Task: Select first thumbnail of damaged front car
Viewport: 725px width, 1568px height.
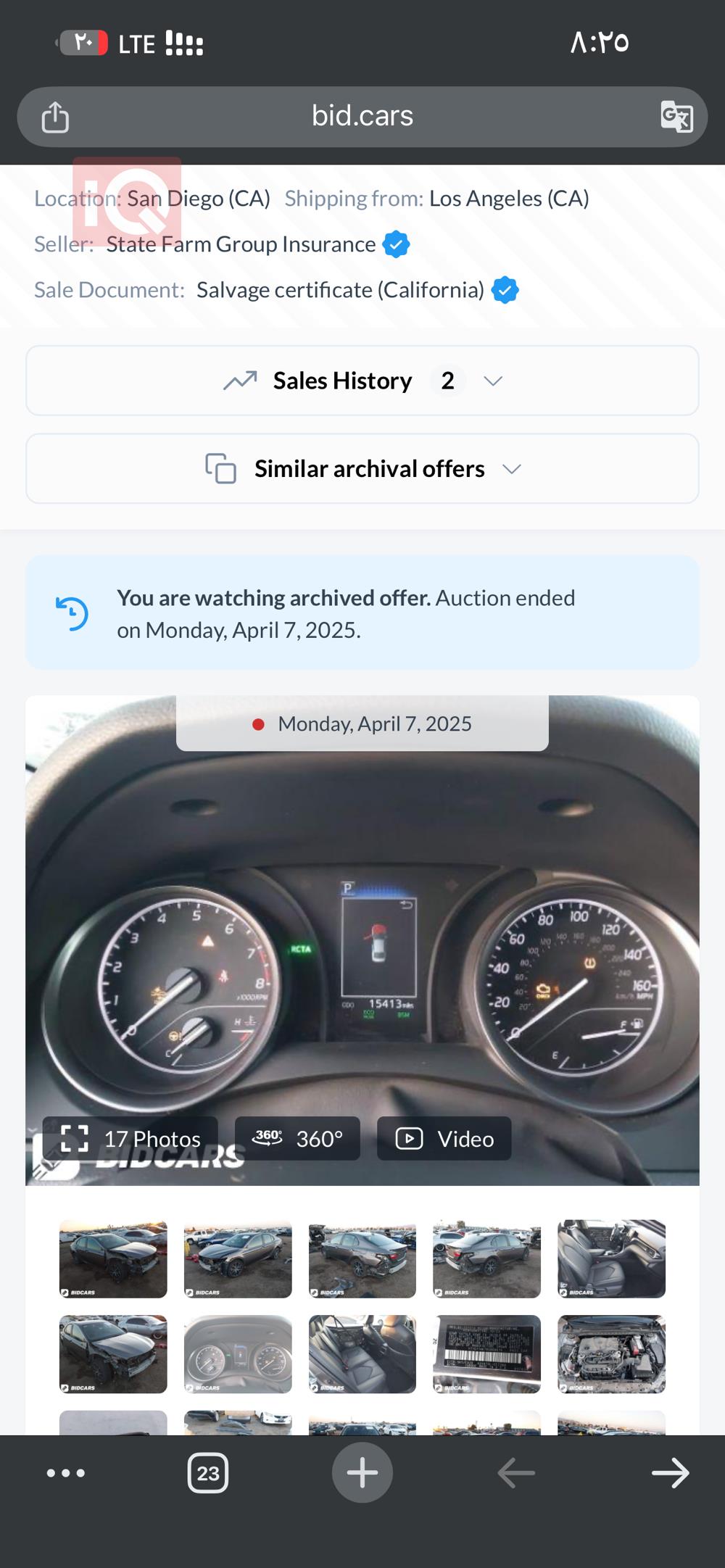Action: point(113,1258)
